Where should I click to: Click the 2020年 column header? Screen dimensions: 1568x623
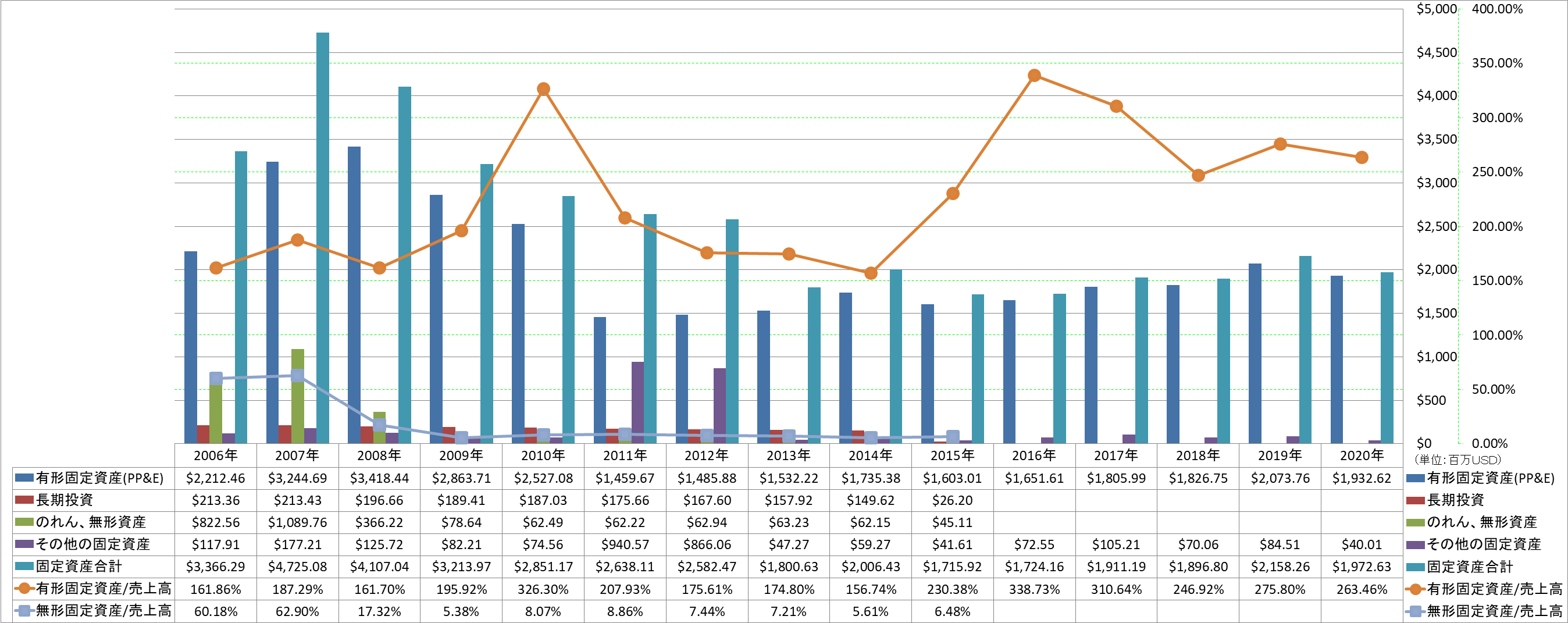pyautogui.click(x=1362, y=455)
